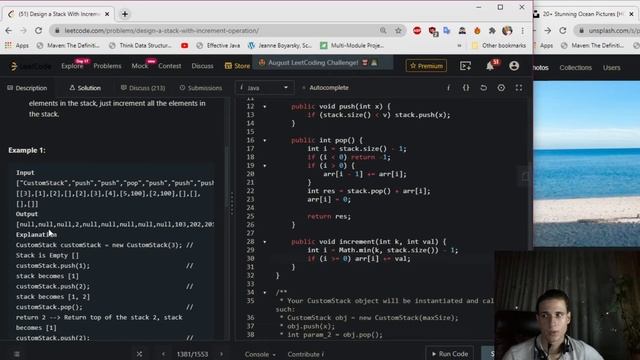The width and height of the screenshot is (640, 360).
Task: Click the Premium button
Action: pos(427,66)
